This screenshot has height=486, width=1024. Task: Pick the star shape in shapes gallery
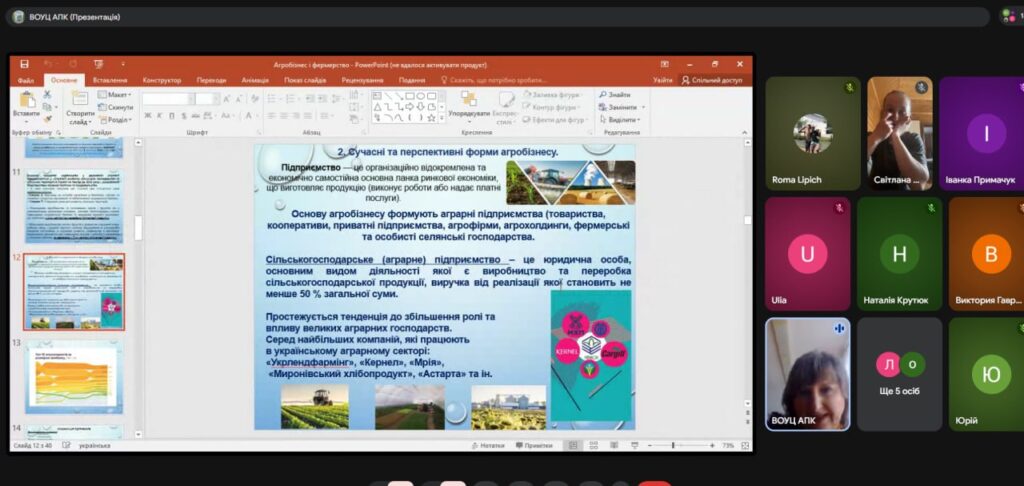coord(430,118)
